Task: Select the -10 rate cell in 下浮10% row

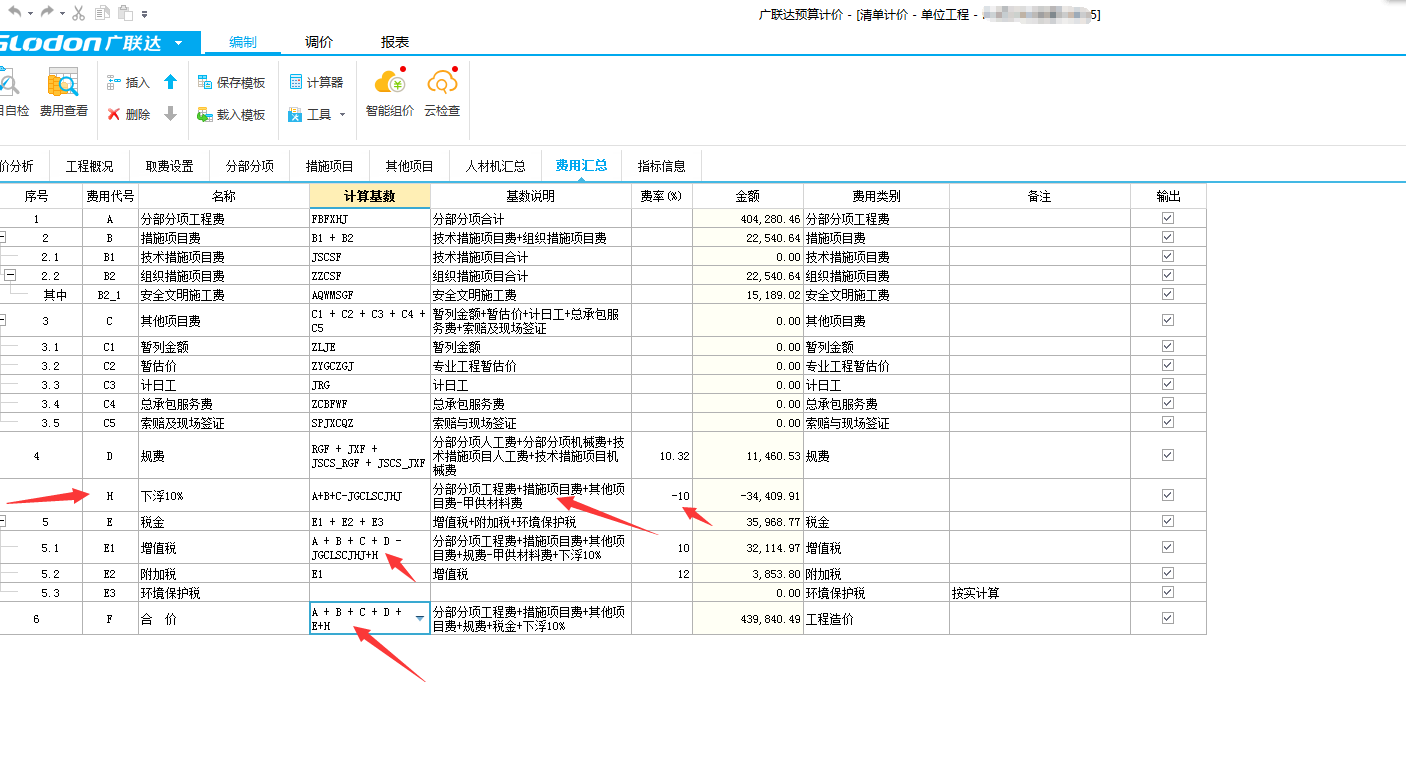Action: point(662,495)
